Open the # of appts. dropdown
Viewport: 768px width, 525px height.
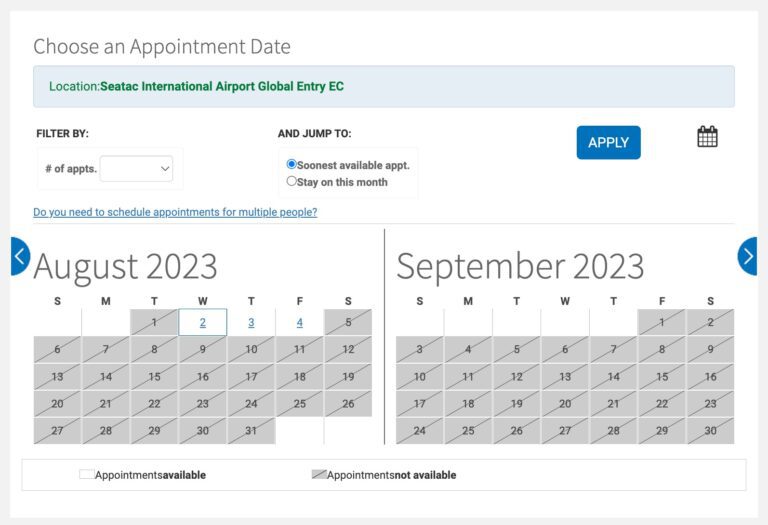pyautogui.click(x=136, y=168)
